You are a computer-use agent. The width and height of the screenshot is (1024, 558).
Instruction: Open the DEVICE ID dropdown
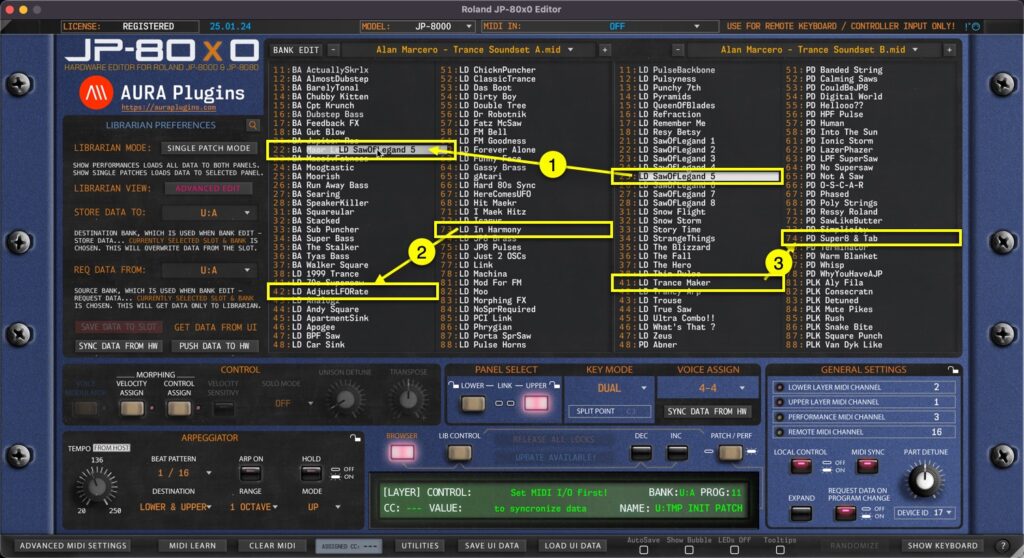click(925, 513)
